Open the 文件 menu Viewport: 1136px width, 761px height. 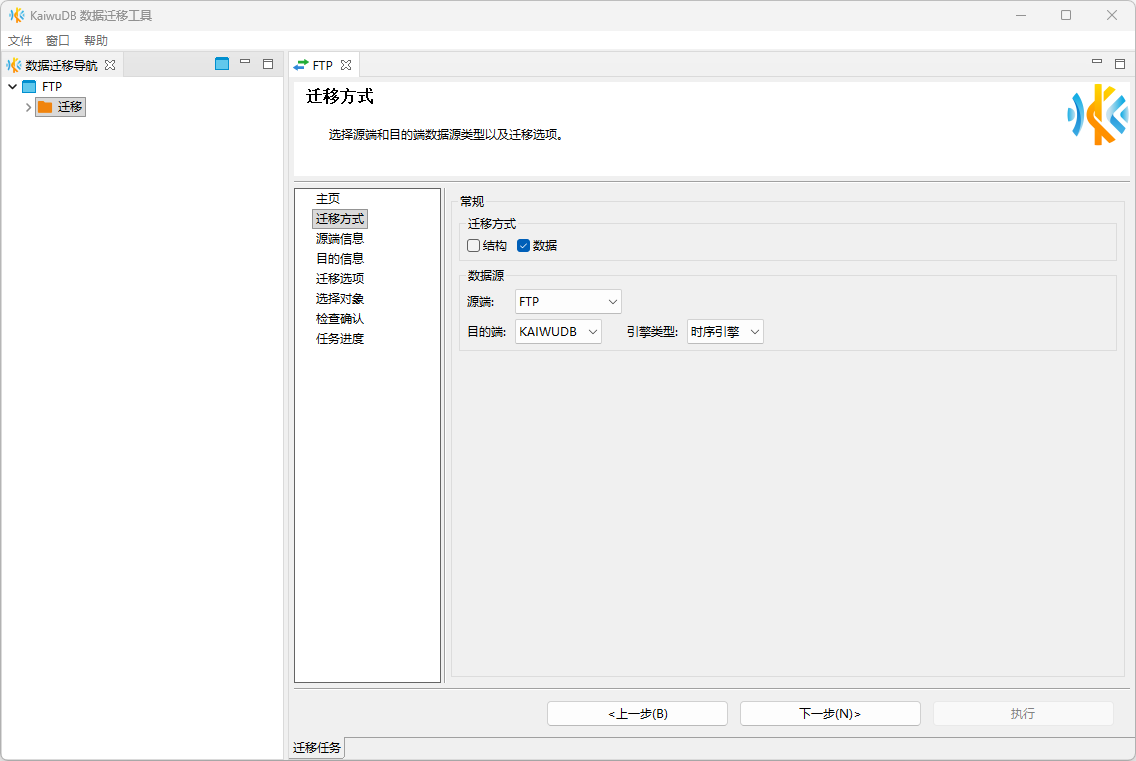click(x=20, y=41)
